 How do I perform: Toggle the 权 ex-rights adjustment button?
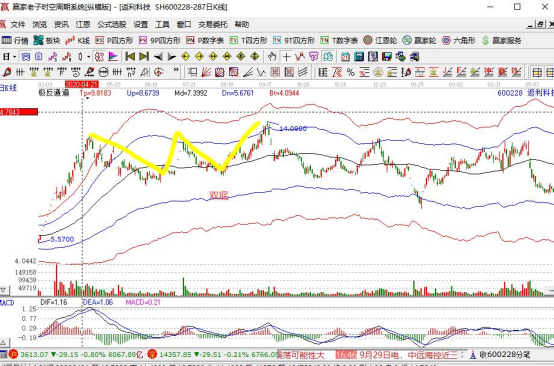[x=99, y=57]
